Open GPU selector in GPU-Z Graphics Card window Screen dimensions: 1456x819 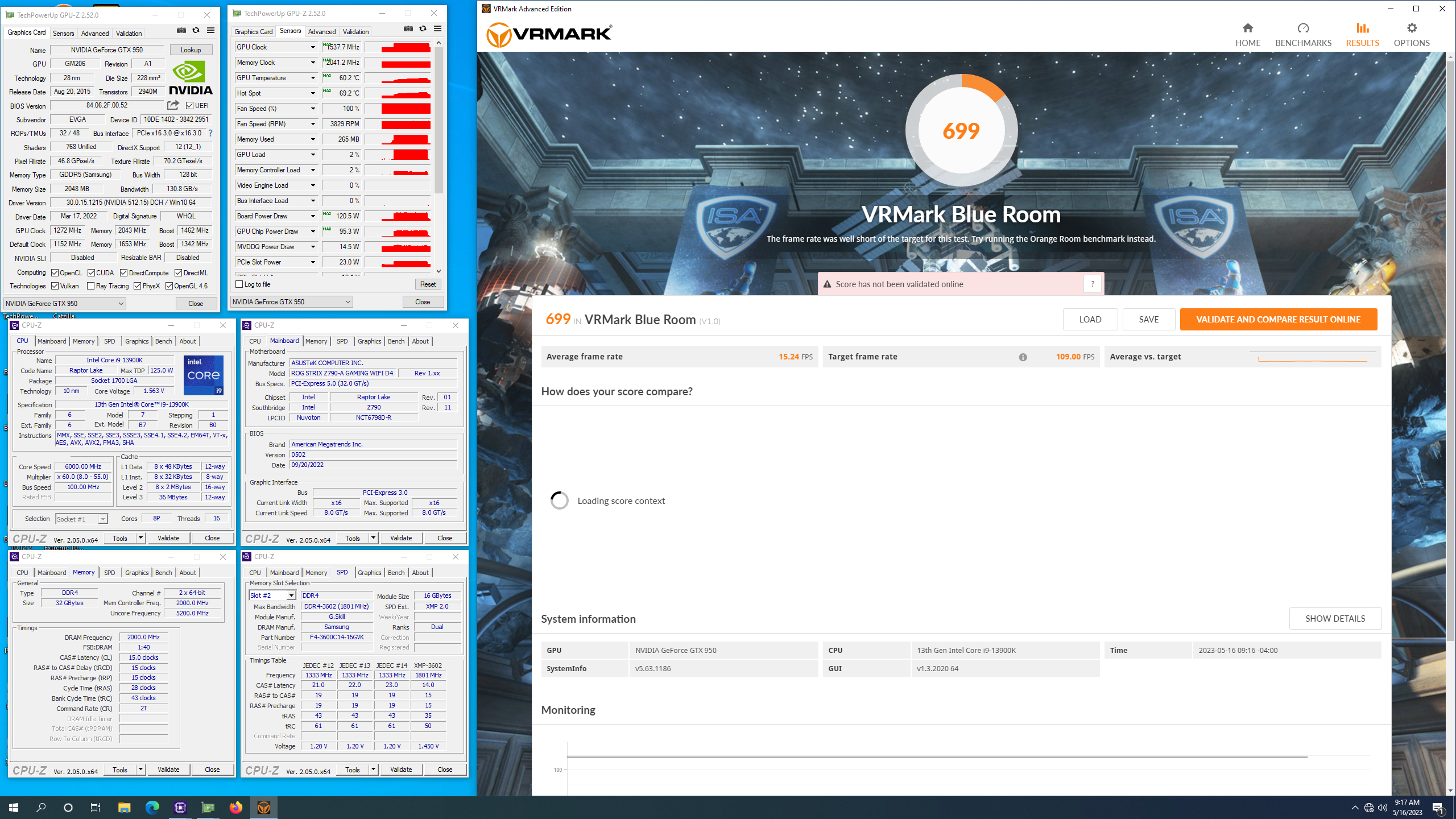pyautogui.click(x=65, y=304)
